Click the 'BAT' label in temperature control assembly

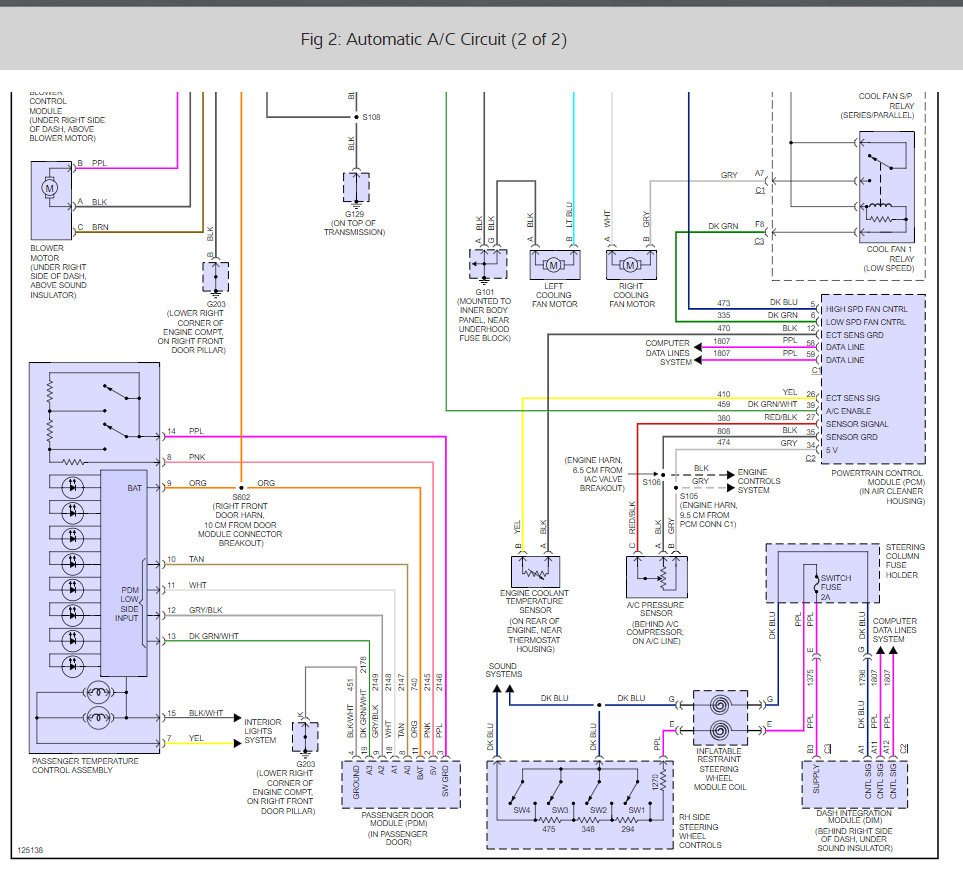135,488
